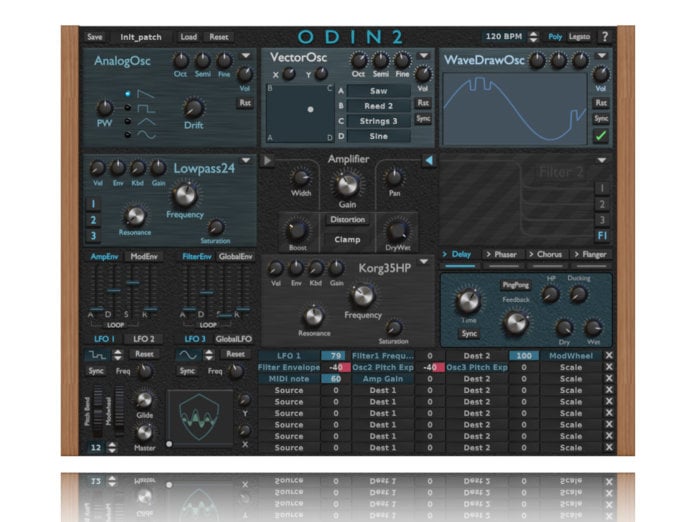Screen dimensions: 696x522
Task: Click the blue left arrow beside Amplifier
Action: 428,160
